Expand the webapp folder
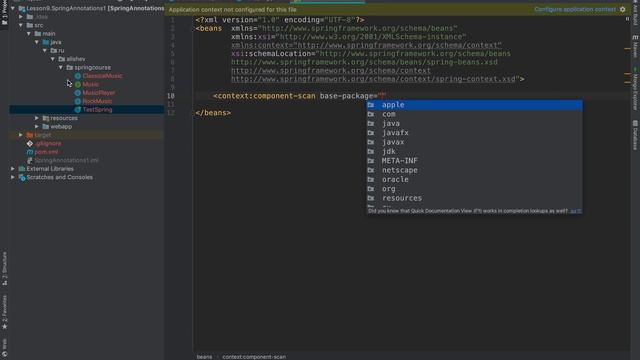This screenshot has height=360, width=640. (x=37, y=127)
